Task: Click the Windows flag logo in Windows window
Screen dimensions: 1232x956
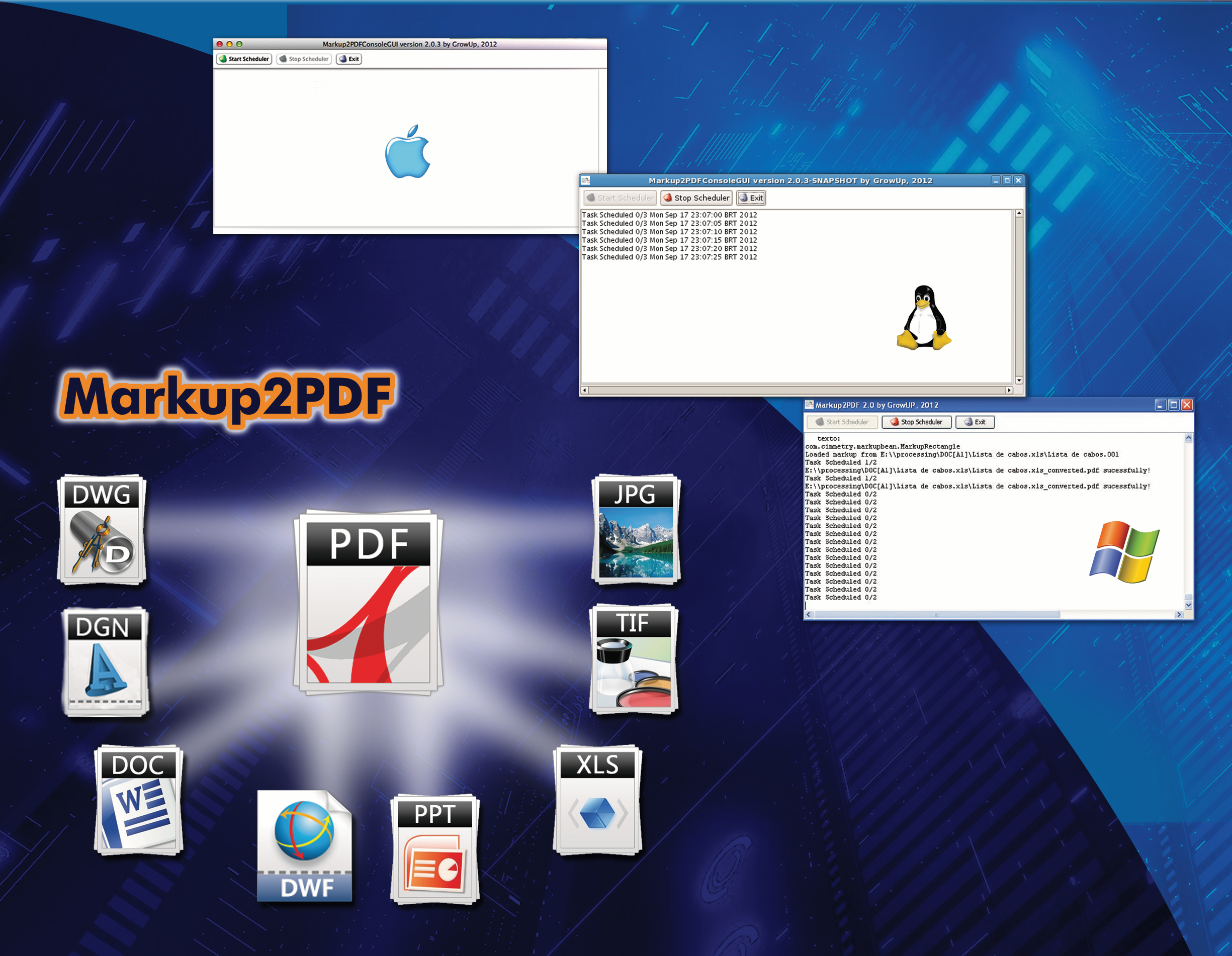Action: pyautogui.click(x=1124, y=551)
